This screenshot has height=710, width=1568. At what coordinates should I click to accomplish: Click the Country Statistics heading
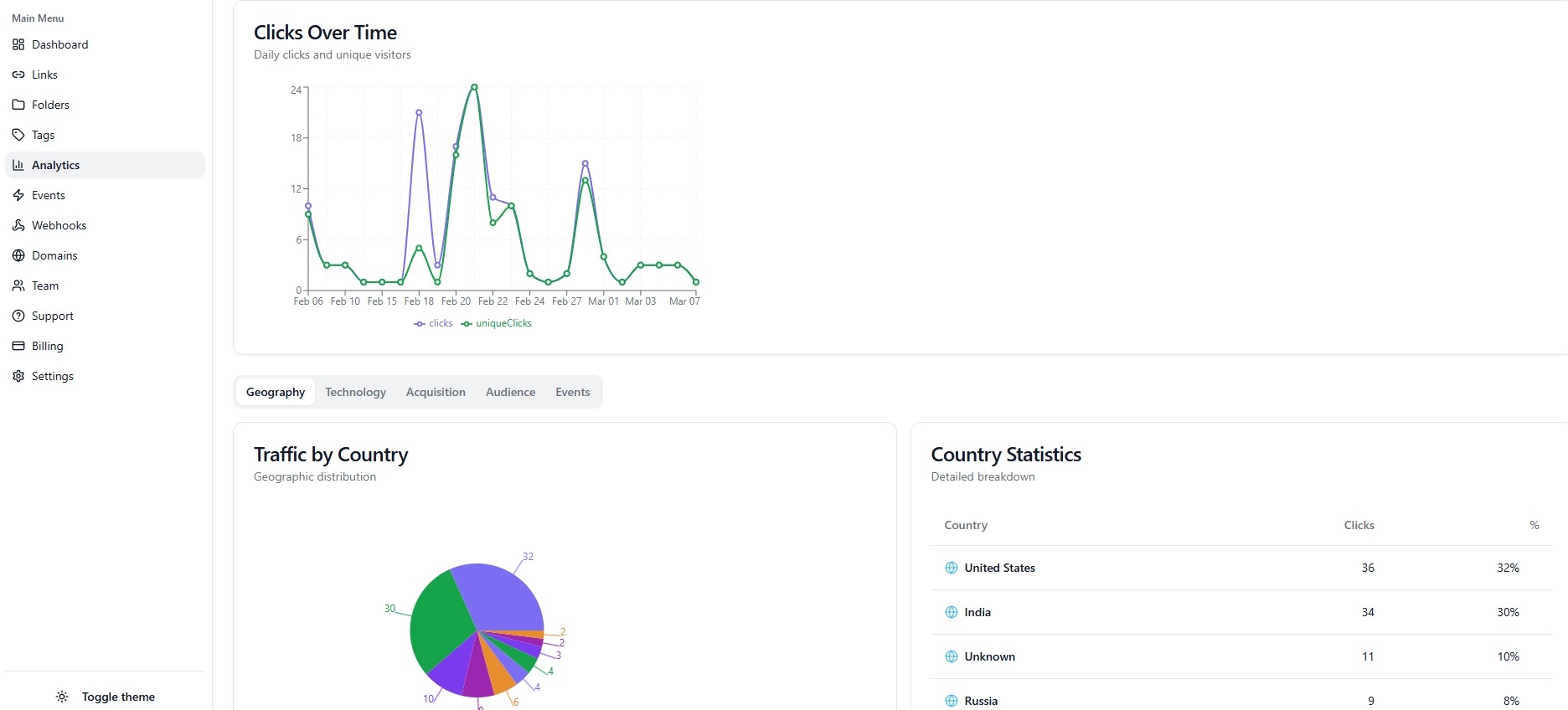(1006, 455)
